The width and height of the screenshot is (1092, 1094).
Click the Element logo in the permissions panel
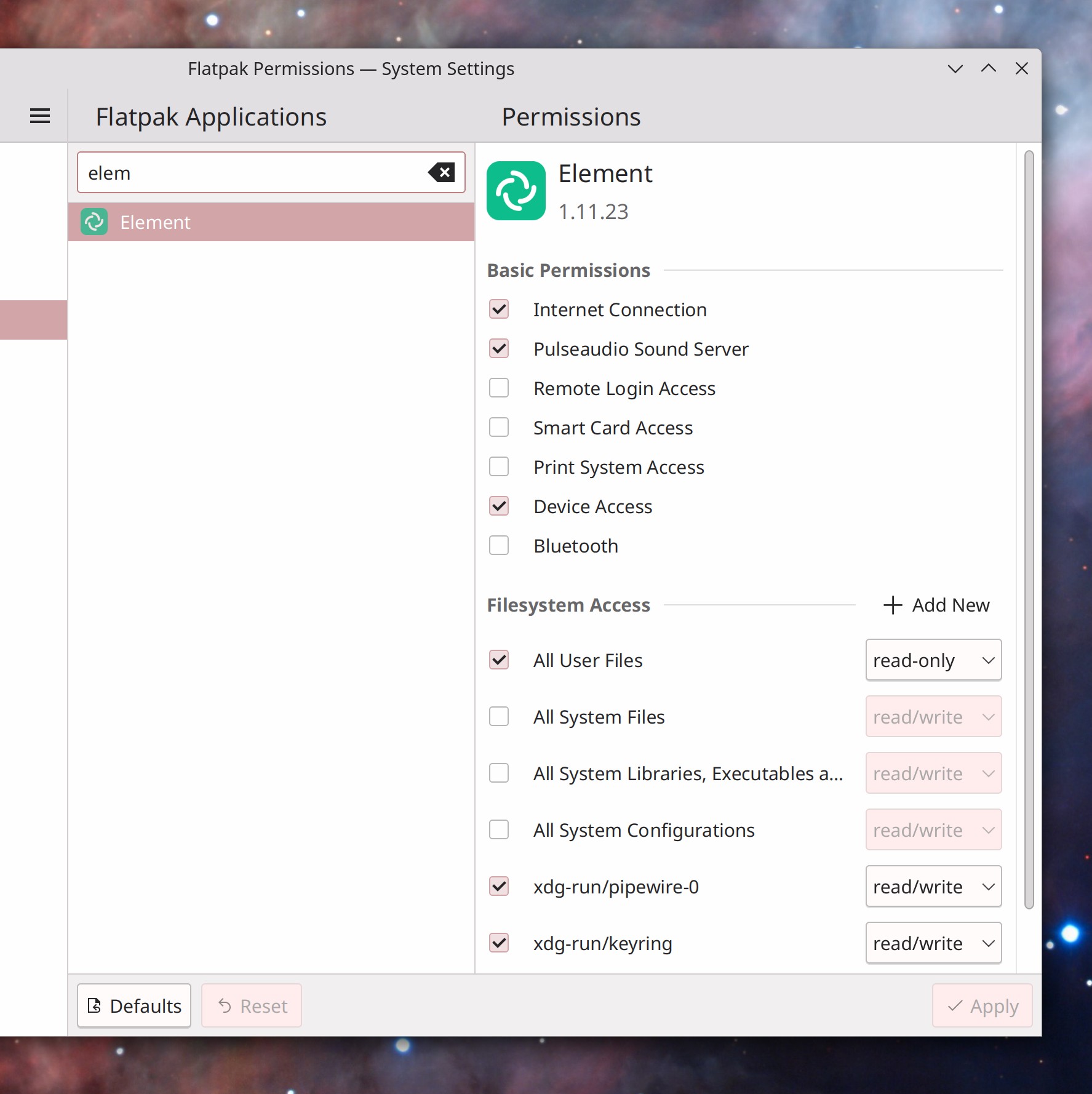pyautogui.click(x=516, y=191)
